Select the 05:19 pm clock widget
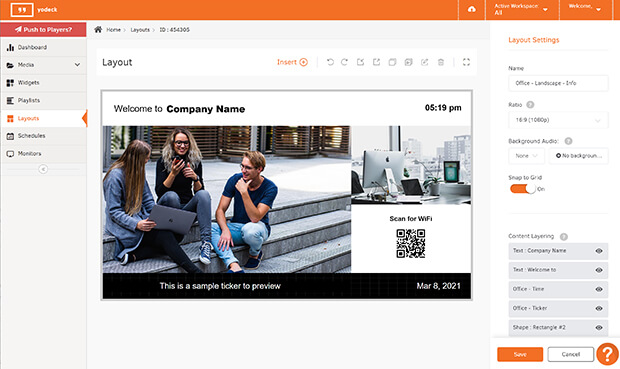 click(443, 108)
